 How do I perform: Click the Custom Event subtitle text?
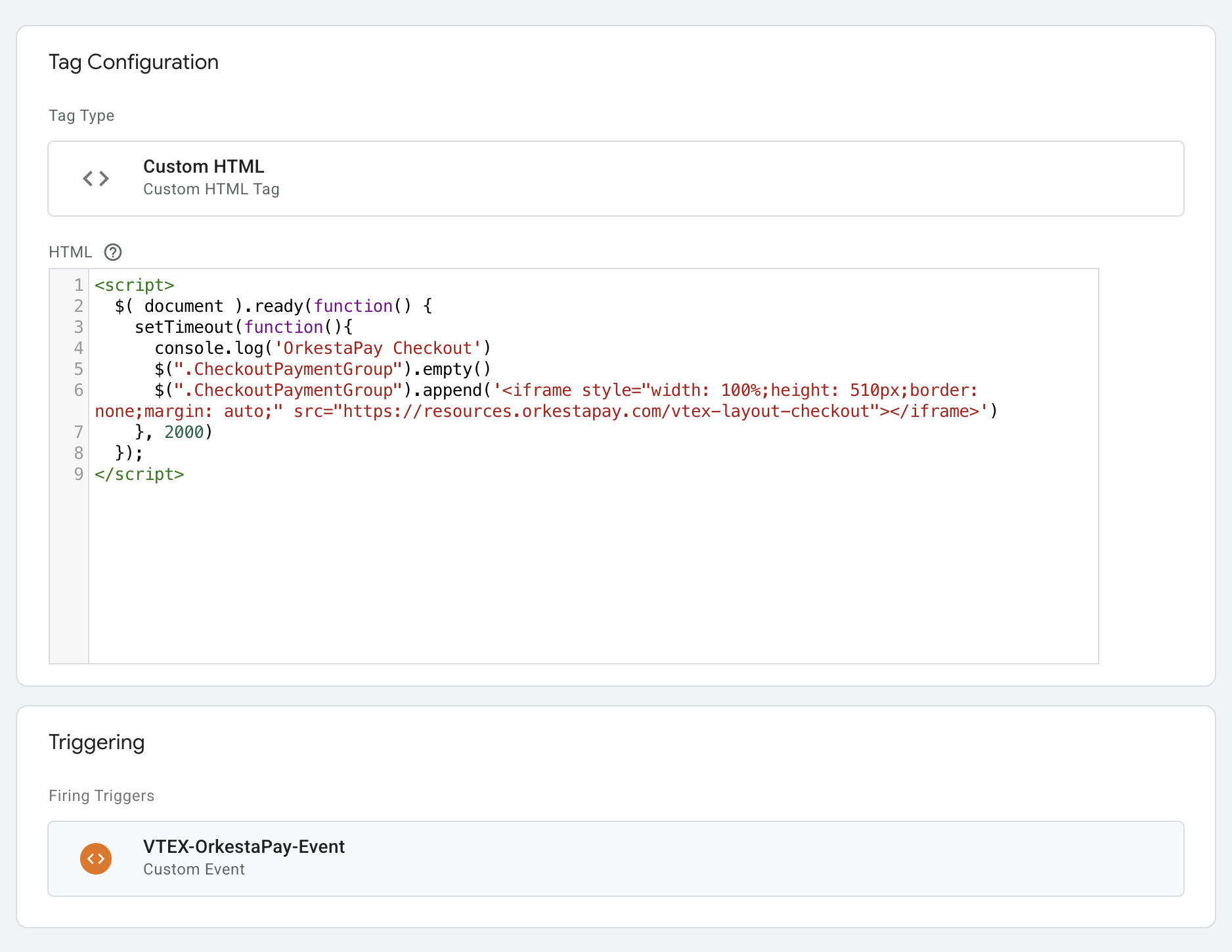point(194,869)
